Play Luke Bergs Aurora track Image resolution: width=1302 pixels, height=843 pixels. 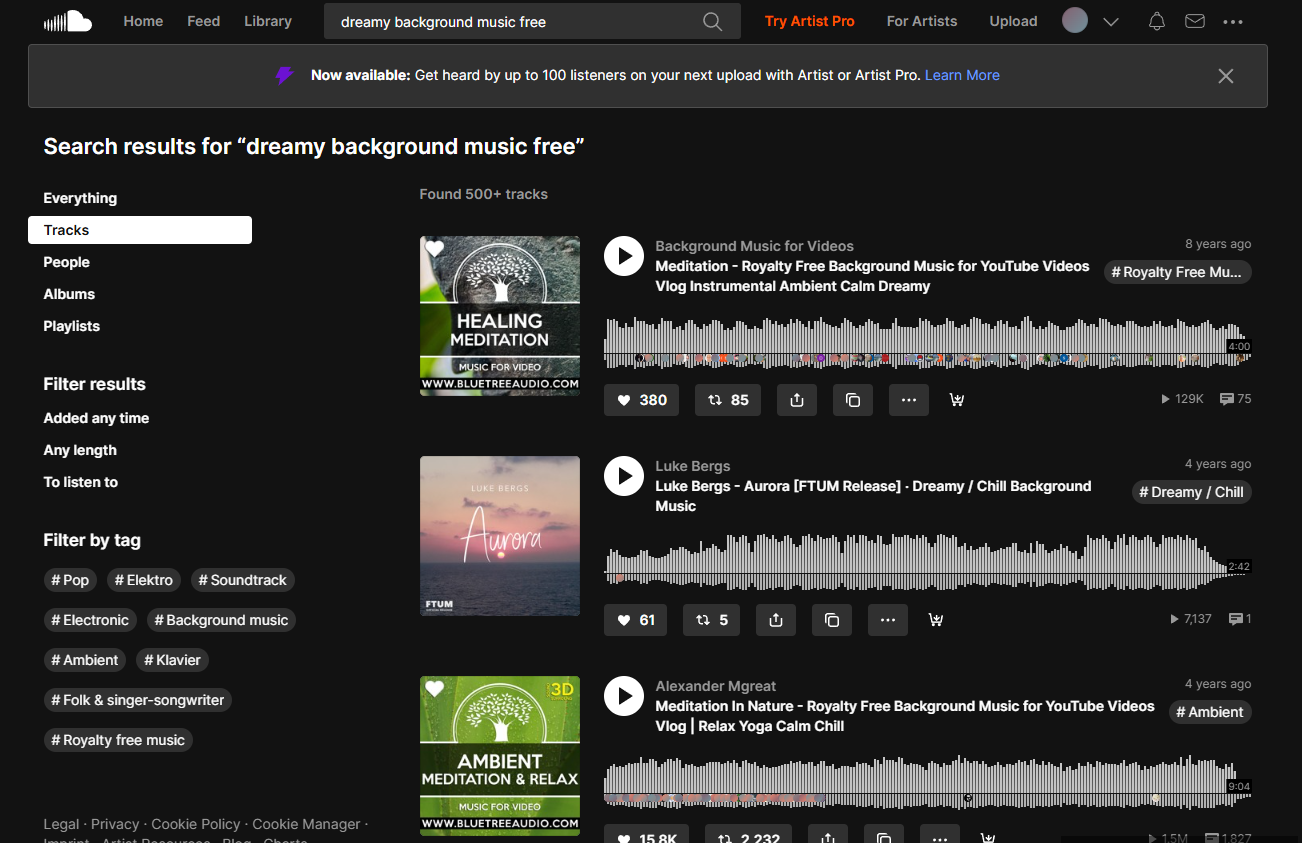click(624, 476)
